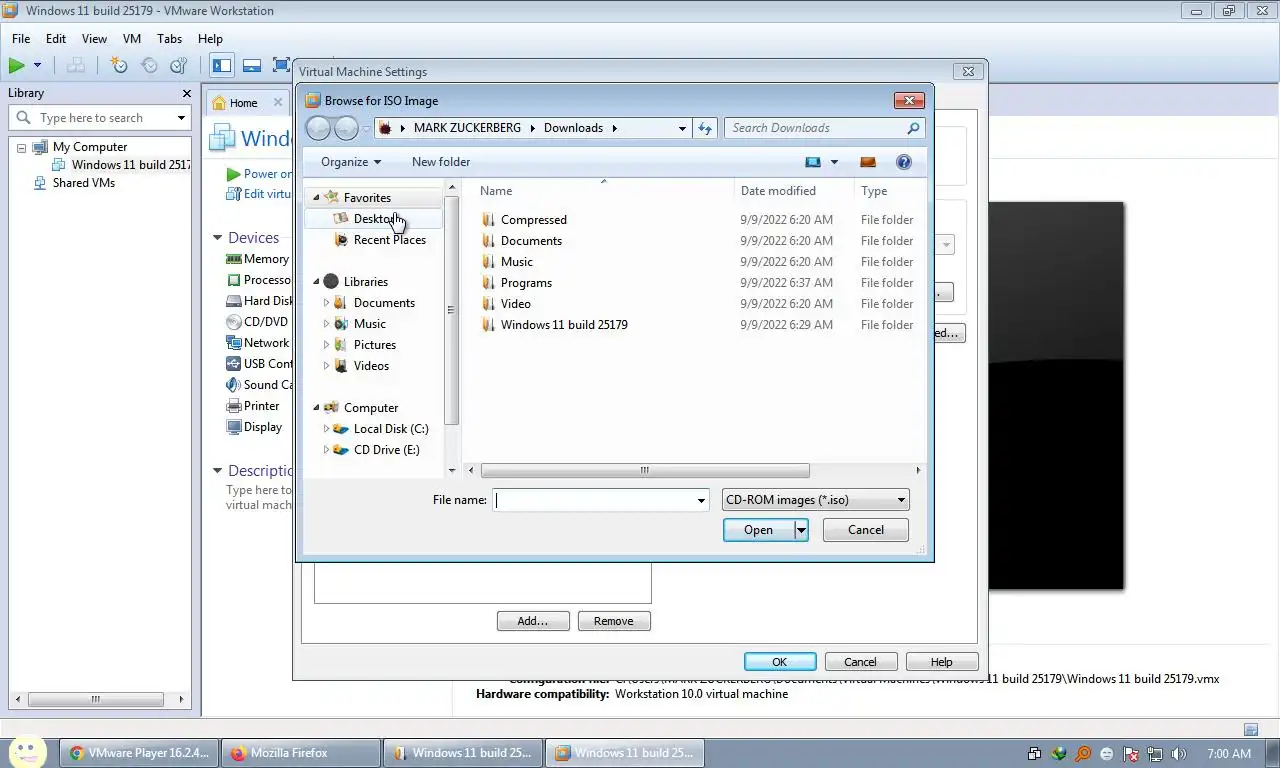The height and width of the screenshot is (768, 1280).
Task: Click the volume speaker tray icon
Action: coord(1179,754)
